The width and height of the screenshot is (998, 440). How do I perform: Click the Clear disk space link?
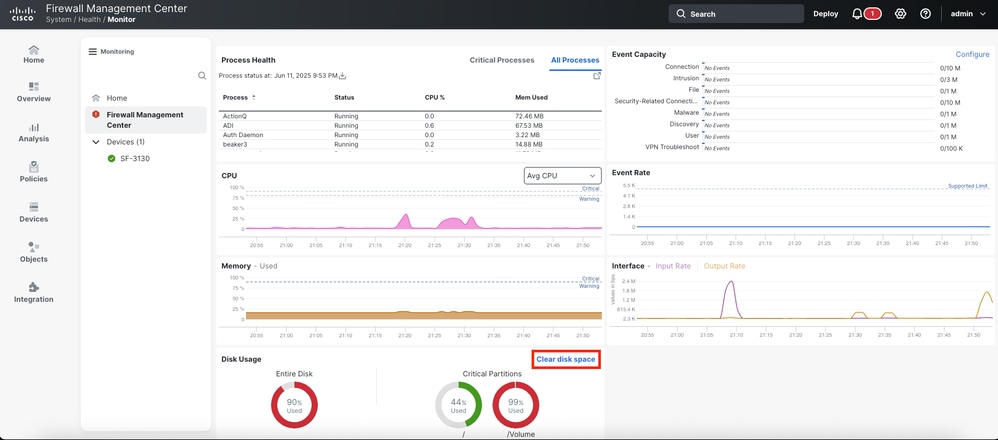coord(566,359)
